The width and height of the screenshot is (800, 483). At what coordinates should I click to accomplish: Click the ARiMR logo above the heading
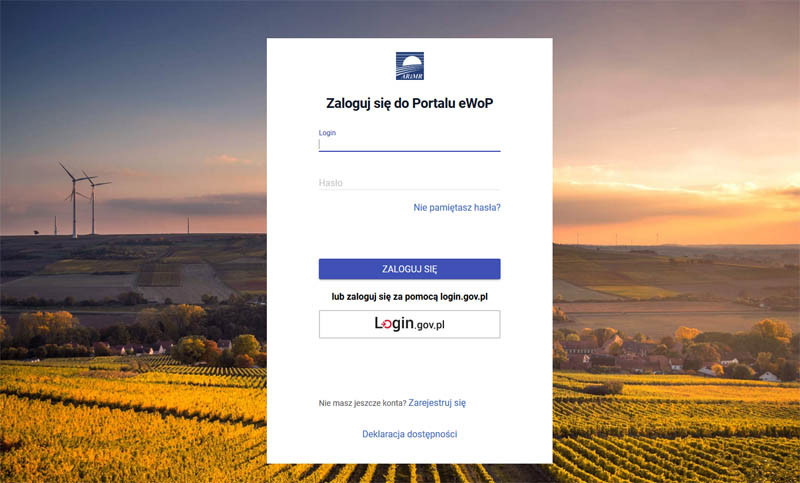point(410,66)
